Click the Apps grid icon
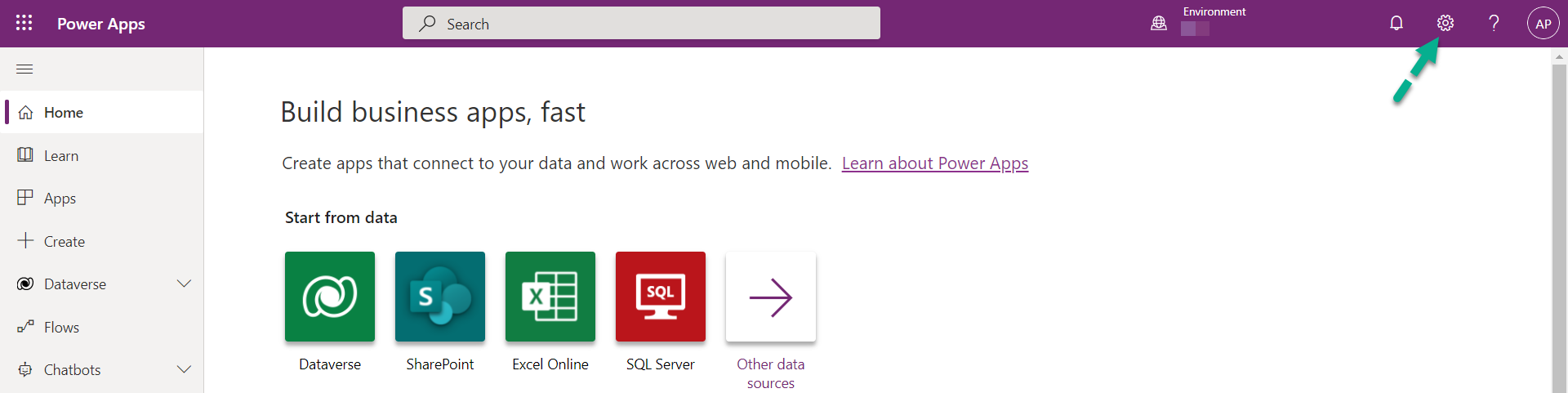This screenshot has height=393, width=1568. pos(25,198)
